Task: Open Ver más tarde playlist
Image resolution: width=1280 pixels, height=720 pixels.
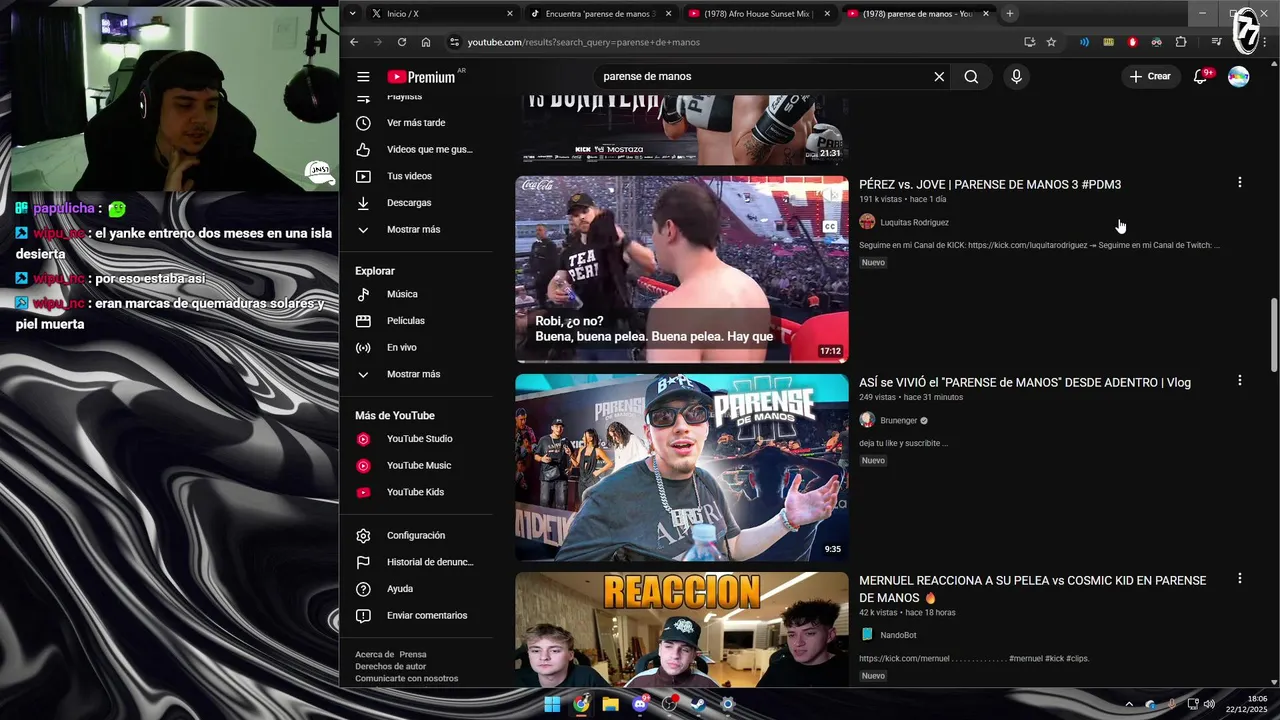Action: (416, 123)
